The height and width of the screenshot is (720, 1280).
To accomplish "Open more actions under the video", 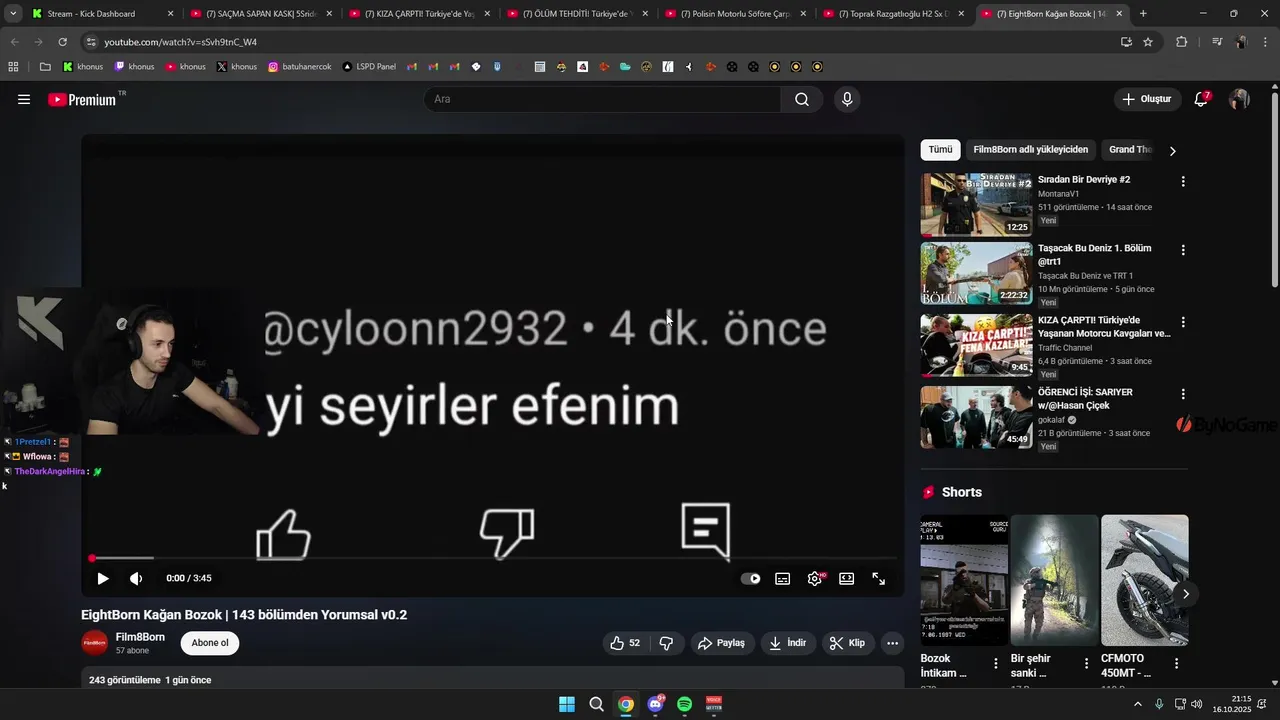I will [x=893, y=643].
